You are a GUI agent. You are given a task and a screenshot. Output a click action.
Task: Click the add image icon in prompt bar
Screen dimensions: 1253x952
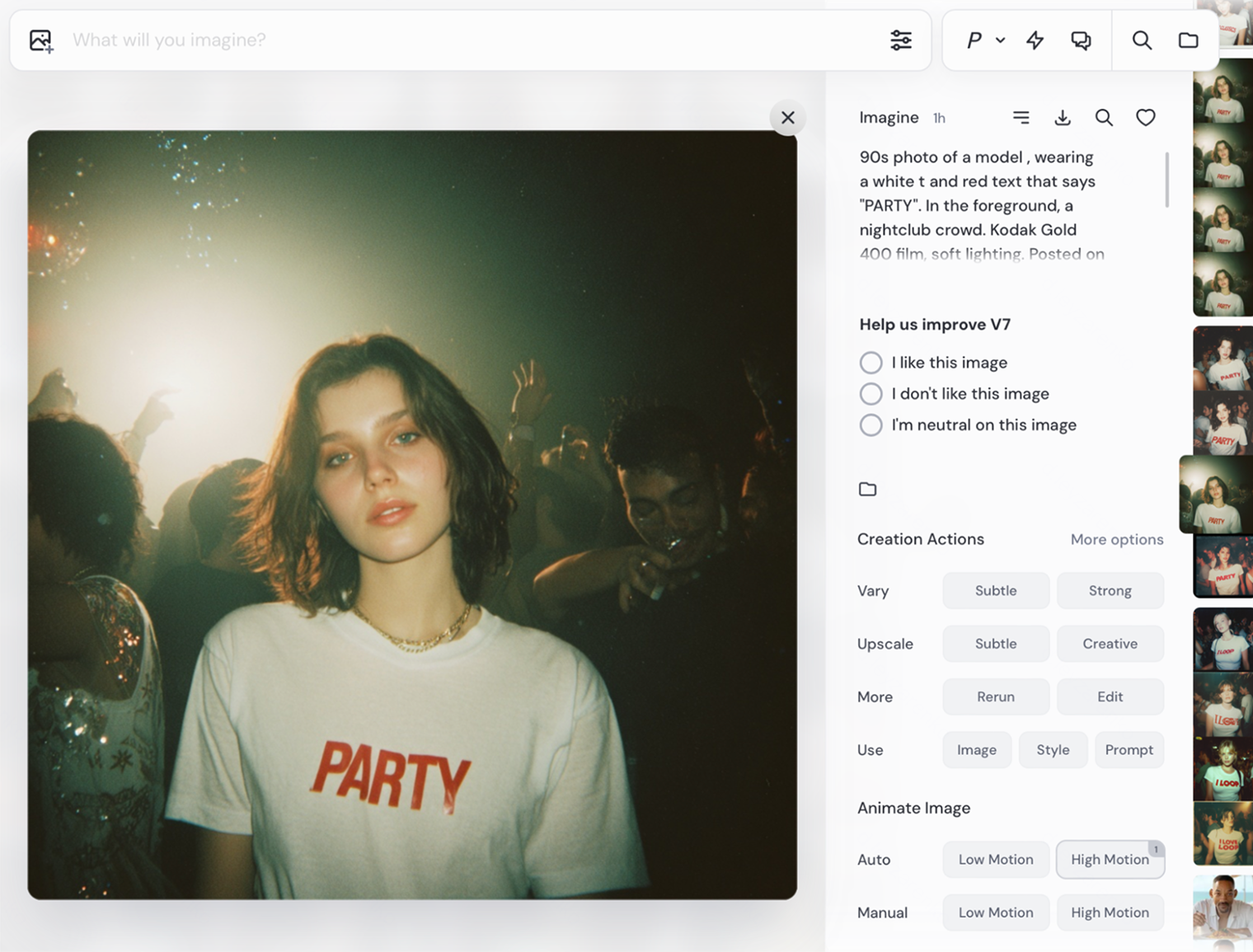tap(41, 40)
